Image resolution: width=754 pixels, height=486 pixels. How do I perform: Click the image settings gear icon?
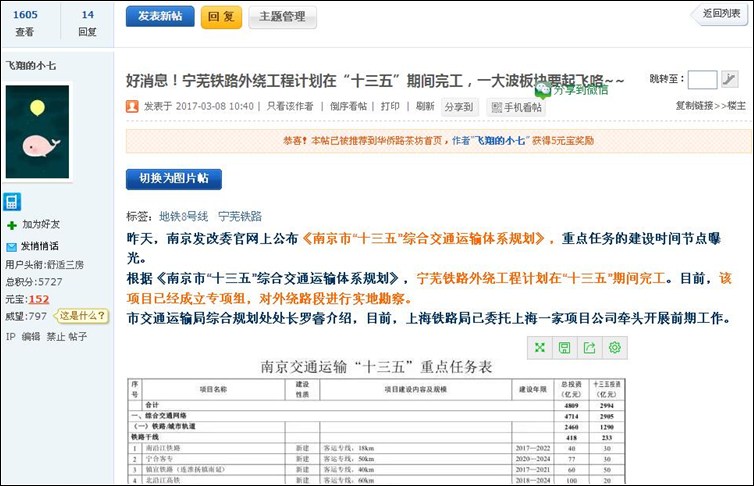click(615, 348)
